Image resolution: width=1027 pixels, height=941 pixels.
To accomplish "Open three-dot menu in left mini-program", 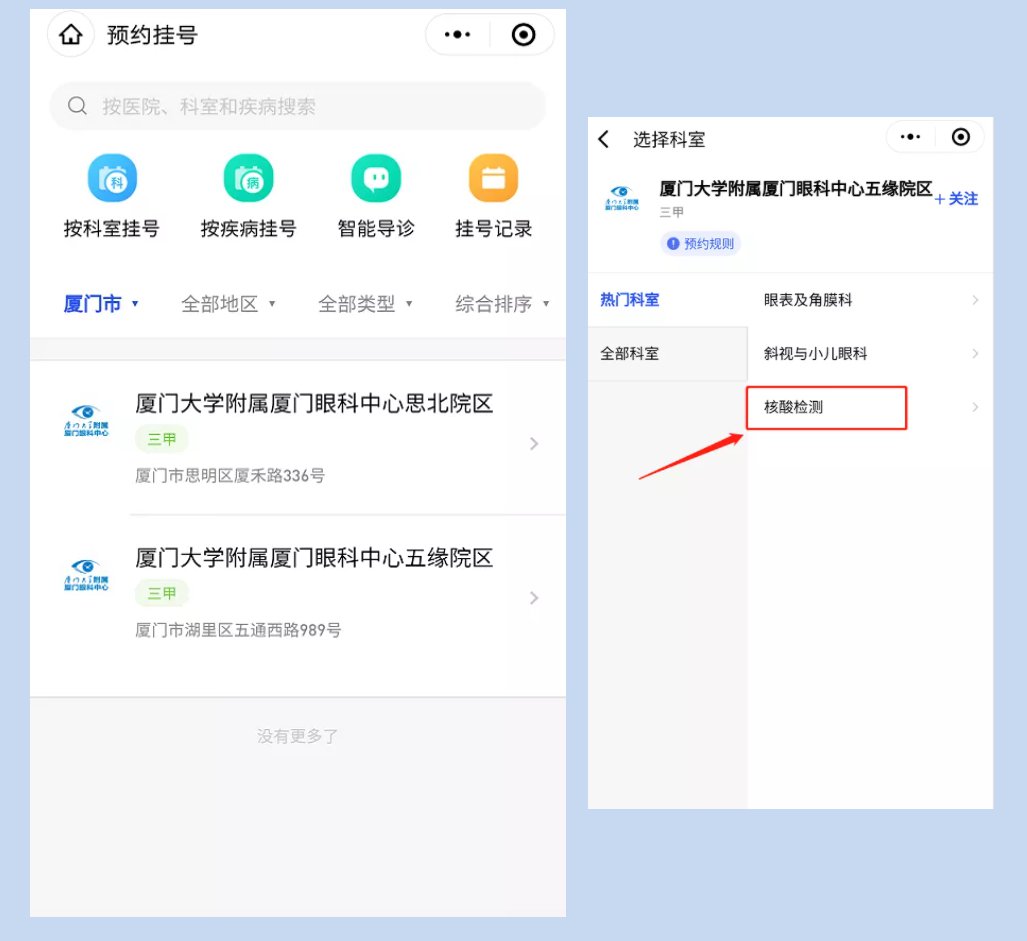I will click(x=458, y=35).
